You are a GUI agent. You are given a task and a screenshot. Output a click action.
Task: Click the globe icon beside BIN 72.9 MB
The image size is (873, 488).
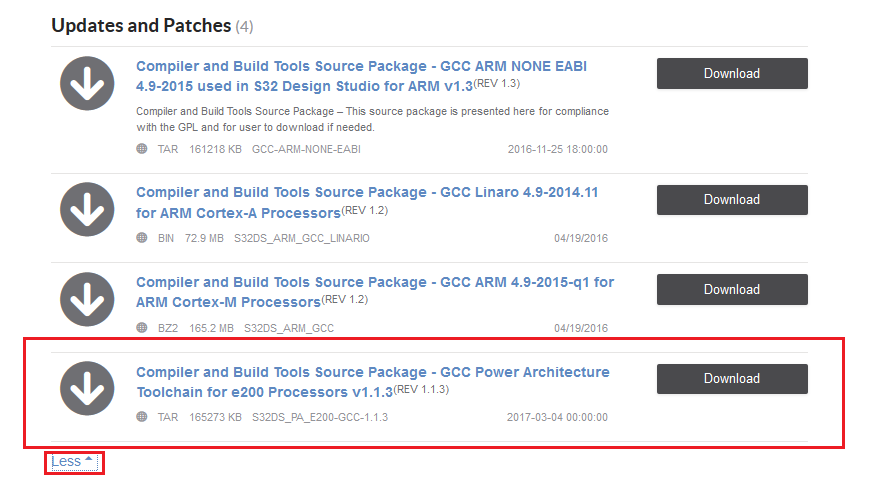142,238
